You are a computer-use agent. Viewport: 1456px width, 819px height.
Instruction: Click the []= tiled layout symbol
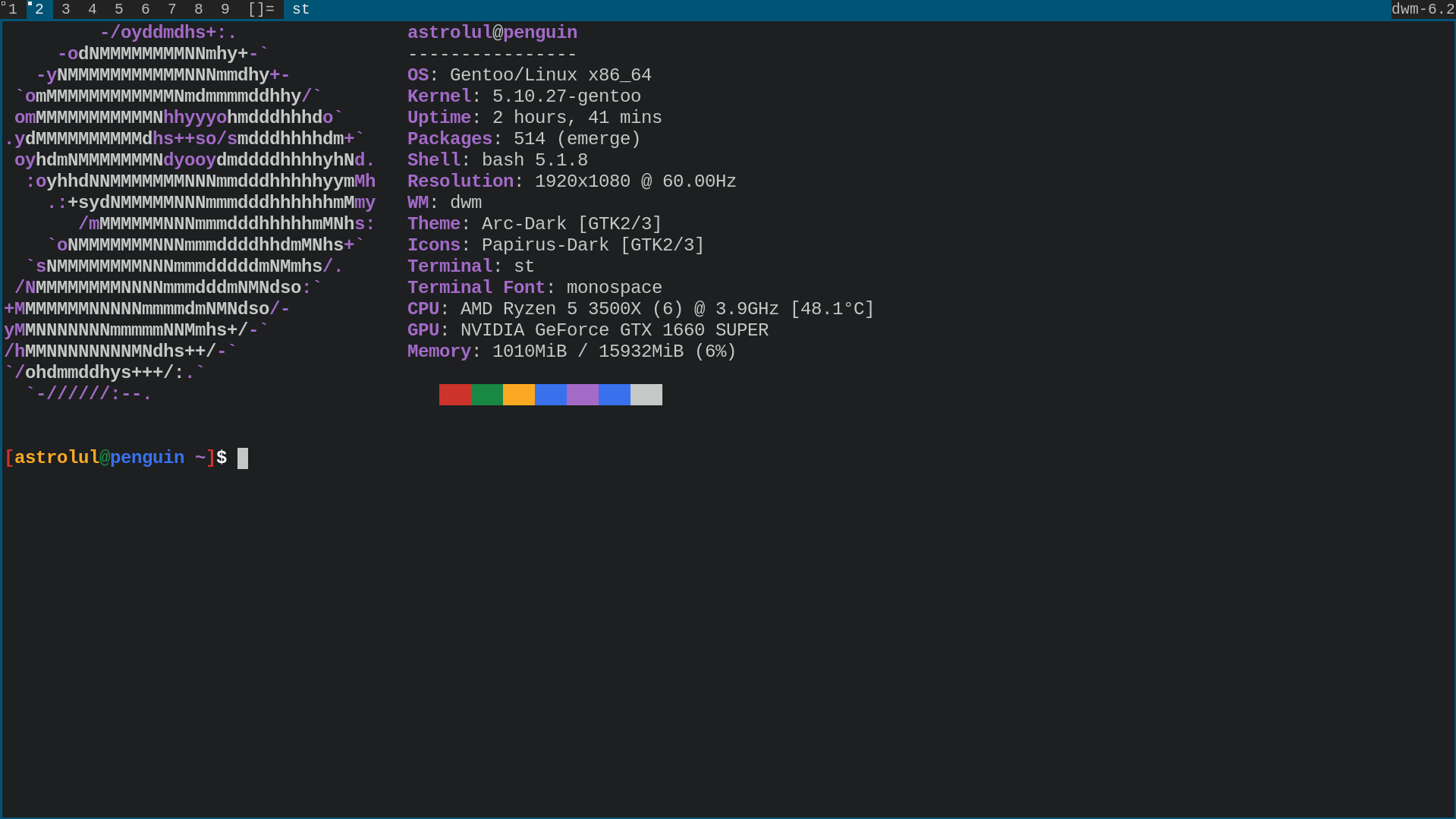pos(261,9)
